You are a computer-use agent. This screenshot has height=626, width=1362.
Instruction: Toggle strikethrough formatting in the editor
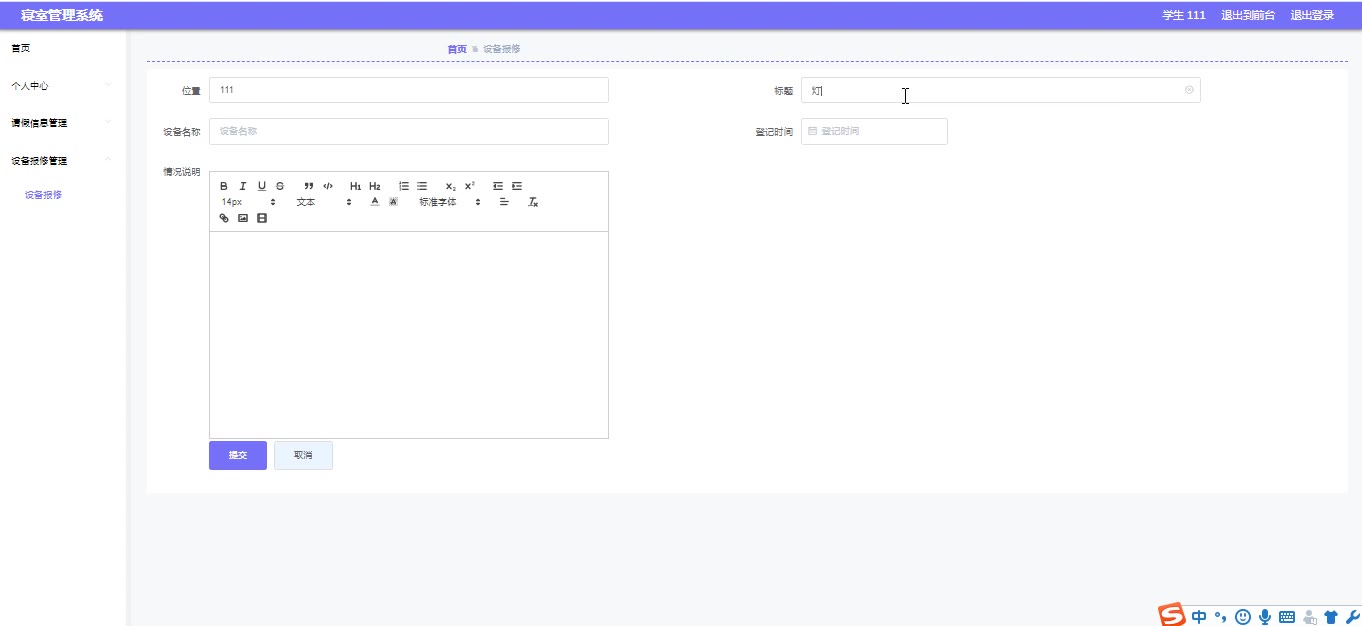coord(280,186)
